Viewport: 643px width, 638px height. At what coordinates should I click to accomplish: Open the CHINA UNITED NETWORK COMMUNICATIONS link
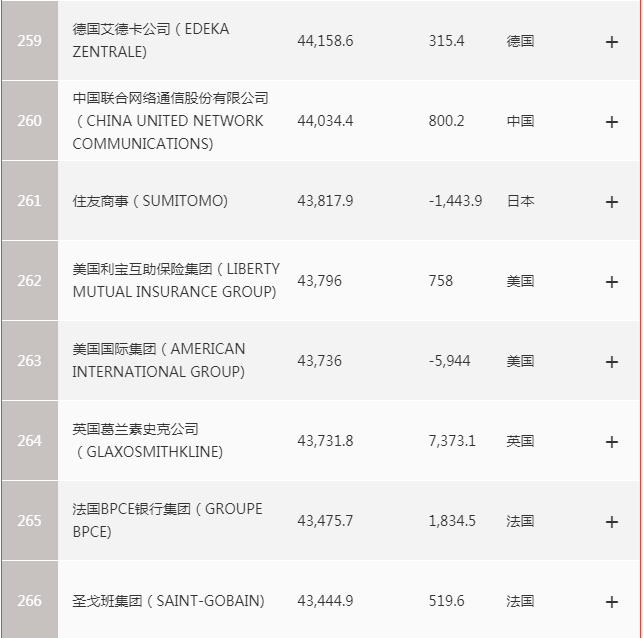tap(170, 121)
